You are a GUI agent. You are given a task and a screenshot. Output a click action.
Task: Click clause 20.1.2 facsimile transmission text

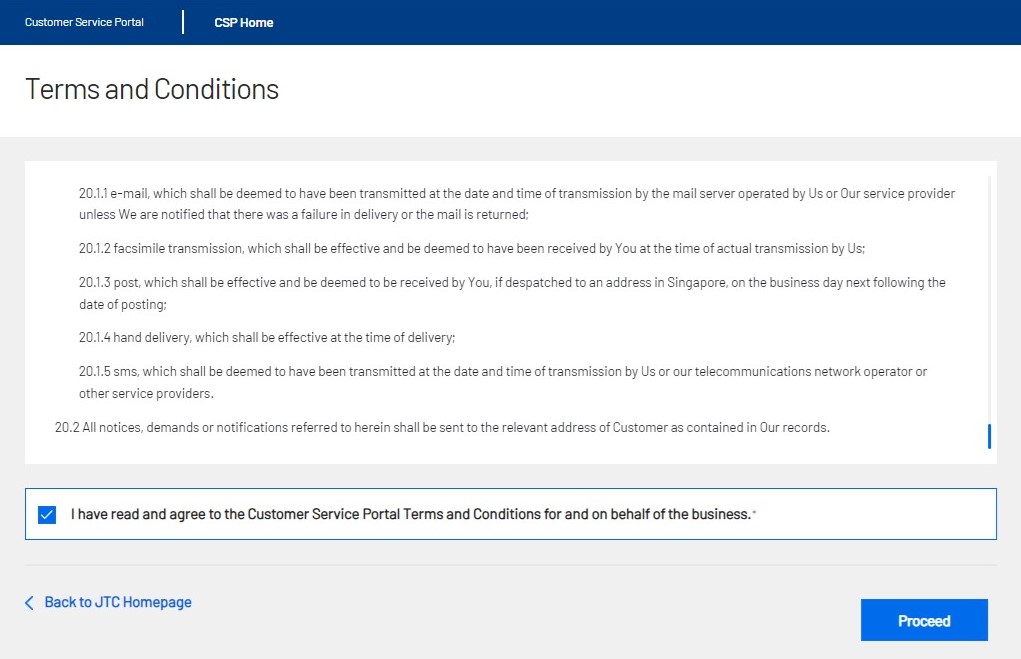coord(472,249)
